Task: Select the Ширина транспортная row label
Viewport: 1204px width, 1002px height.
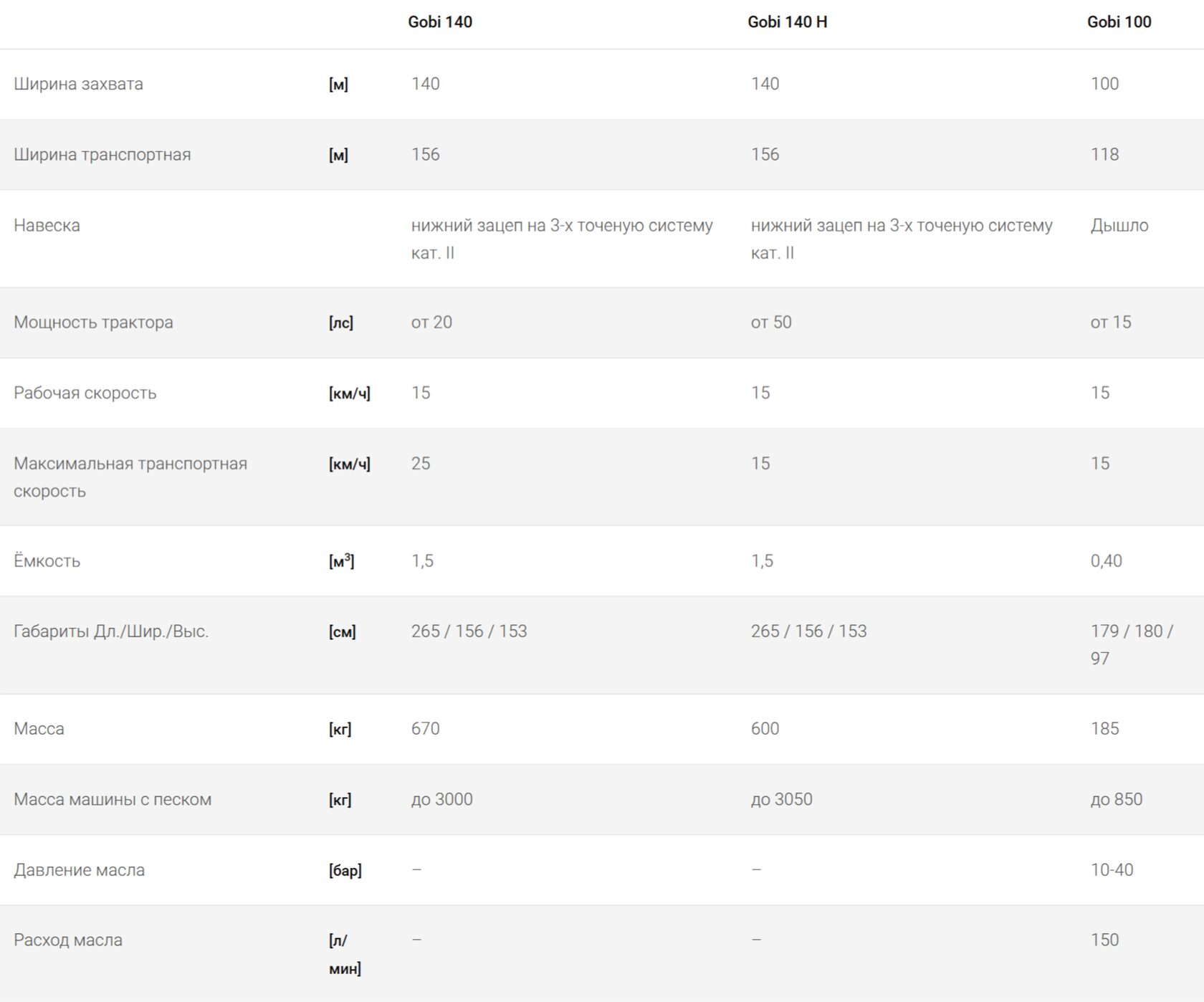Action: 102,155
